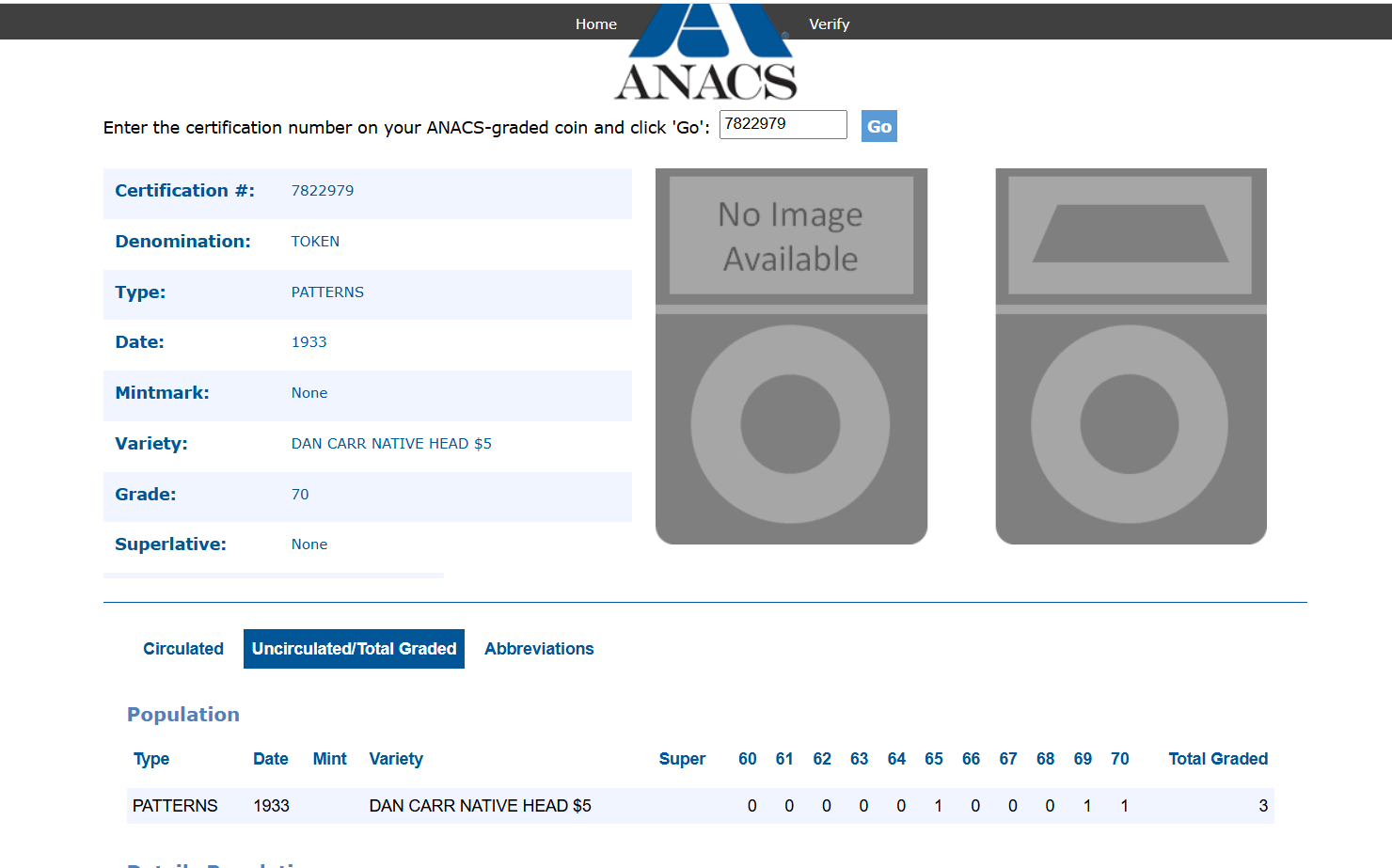The image size is (1392, 868).
Task: Click the Superlative value None
Action: (x=309, y=544)
